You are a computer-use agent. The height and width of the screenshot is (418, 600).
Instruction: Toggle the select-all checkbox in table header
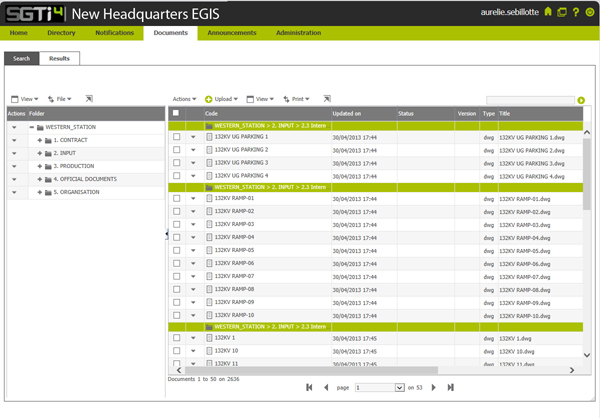tap(177, 114)
